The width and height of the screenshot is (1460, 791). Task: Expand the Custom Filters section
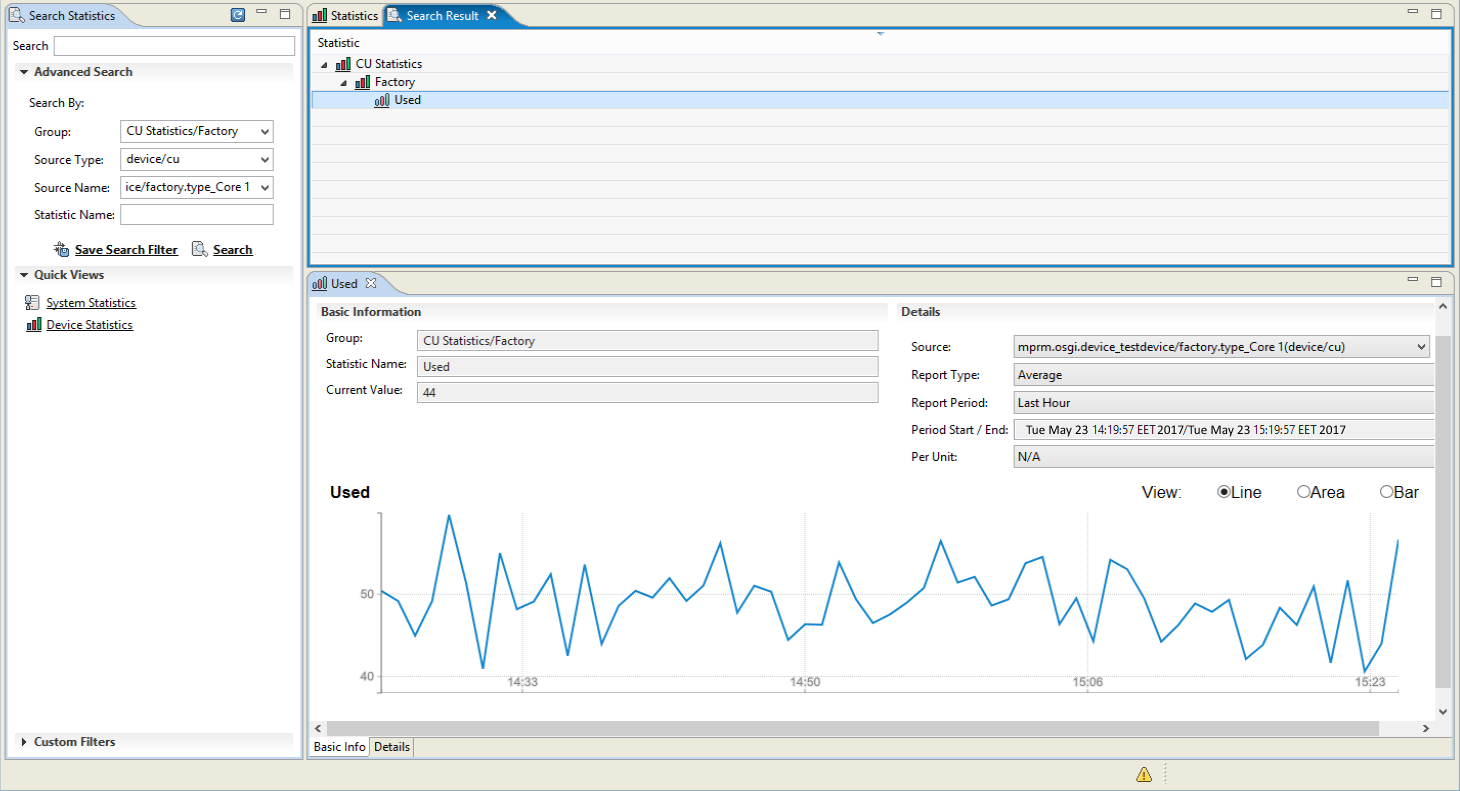tap(24, 742)
